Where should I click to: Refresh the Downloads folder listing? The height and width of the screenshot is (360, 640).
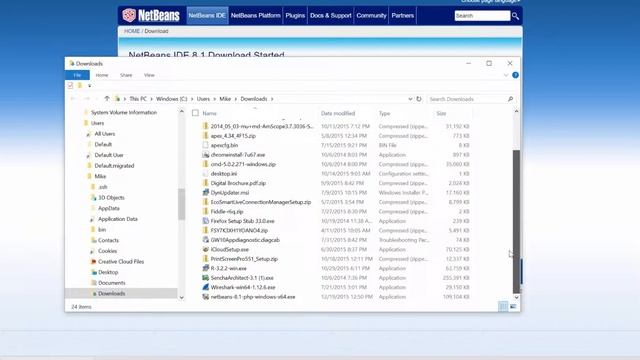(x=419, y=99)
